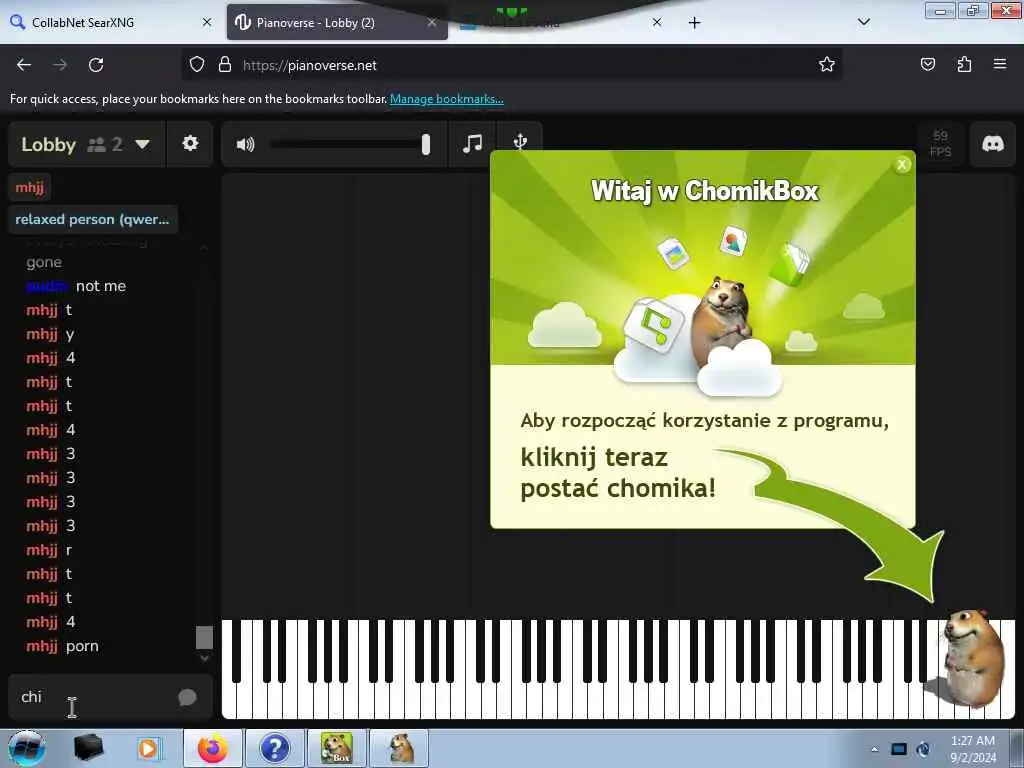1024x768 pixels.
Task: Mute the volume speaker icon
Action: [x=246, y=144]
